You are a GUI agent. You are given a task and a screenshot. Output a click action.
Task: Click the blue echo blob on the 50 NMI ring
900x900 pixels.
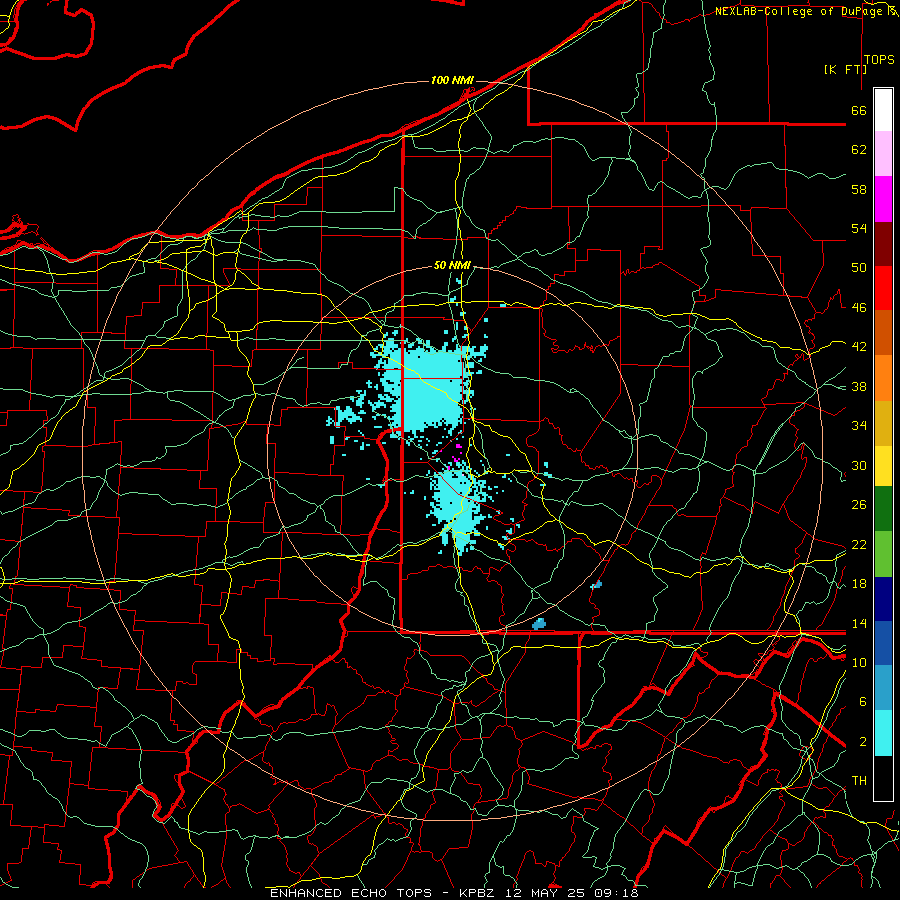539,624
